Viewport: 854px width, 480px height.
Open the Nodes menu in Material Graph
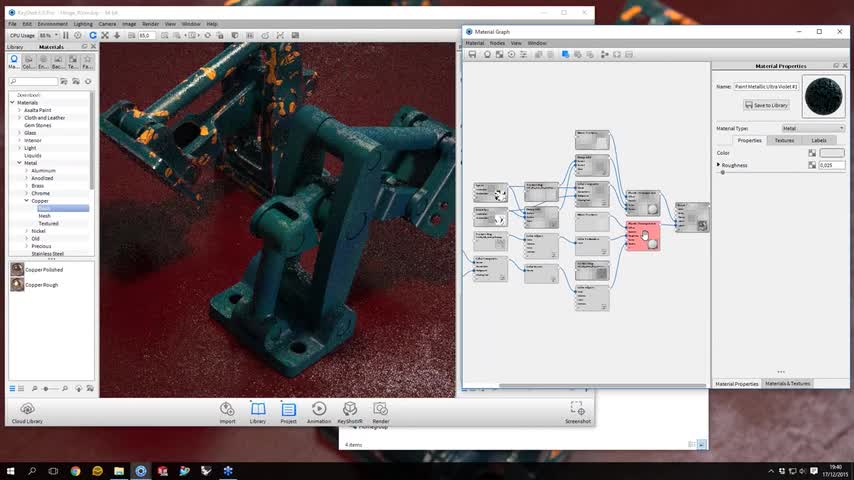(x=497, y=43)
